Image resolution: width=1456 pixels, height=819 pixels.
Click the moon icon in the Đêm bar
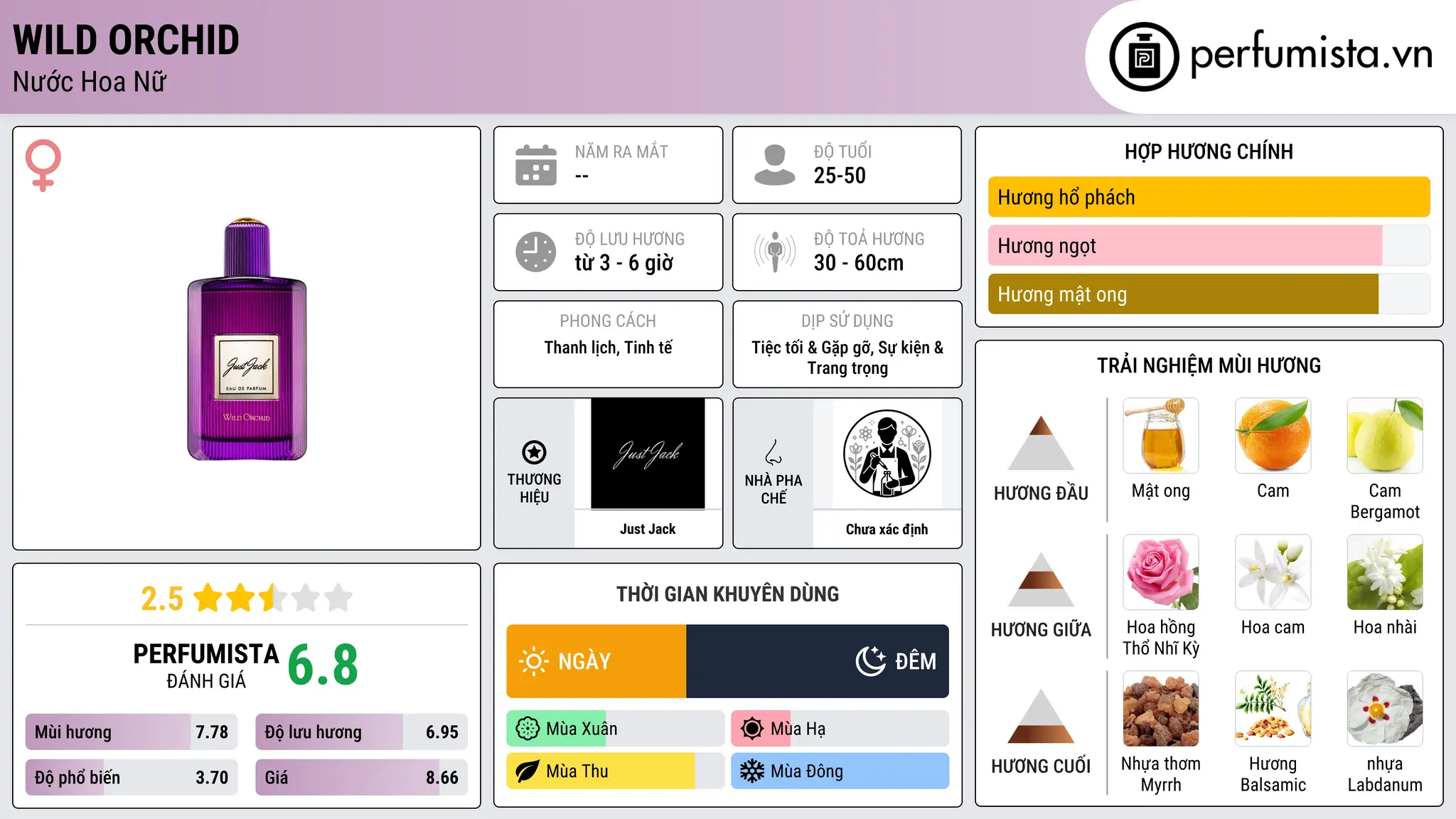click(871, 661)
